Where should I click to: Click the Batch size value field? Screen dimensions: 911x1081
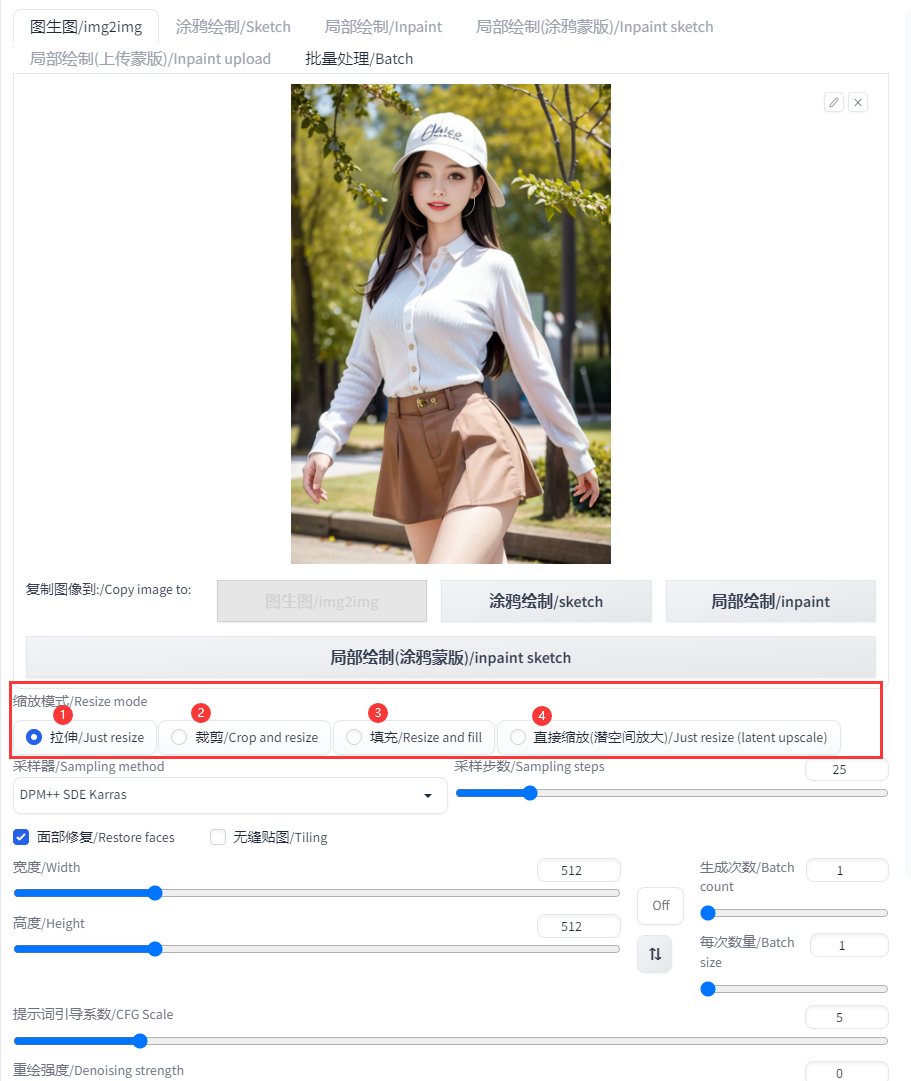click(x=849, y=945)
